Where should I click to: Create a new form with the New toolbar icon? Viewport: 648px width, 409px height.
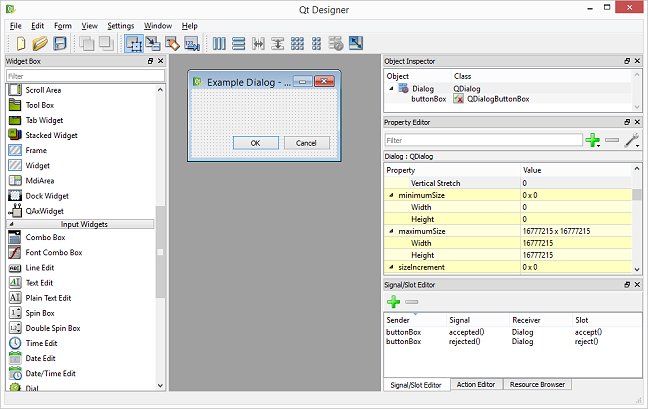pos(21,43)
